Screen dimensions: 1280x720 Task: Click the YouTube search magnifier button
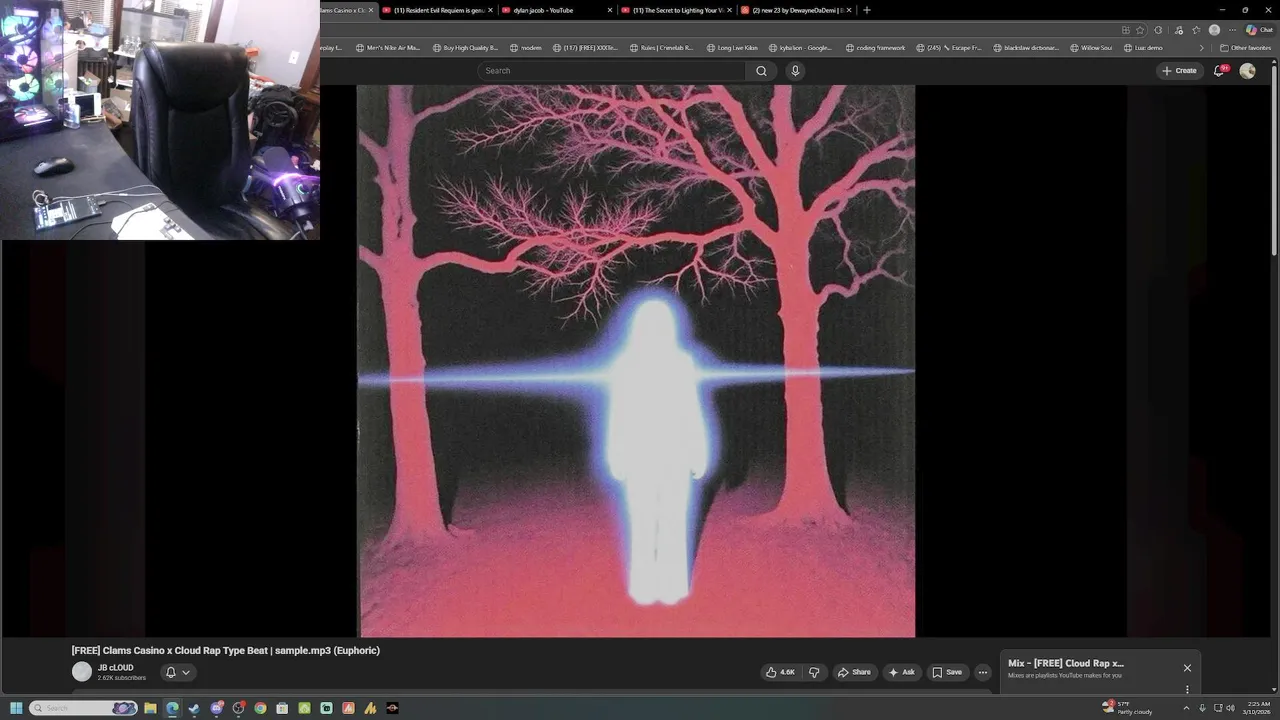761,71
